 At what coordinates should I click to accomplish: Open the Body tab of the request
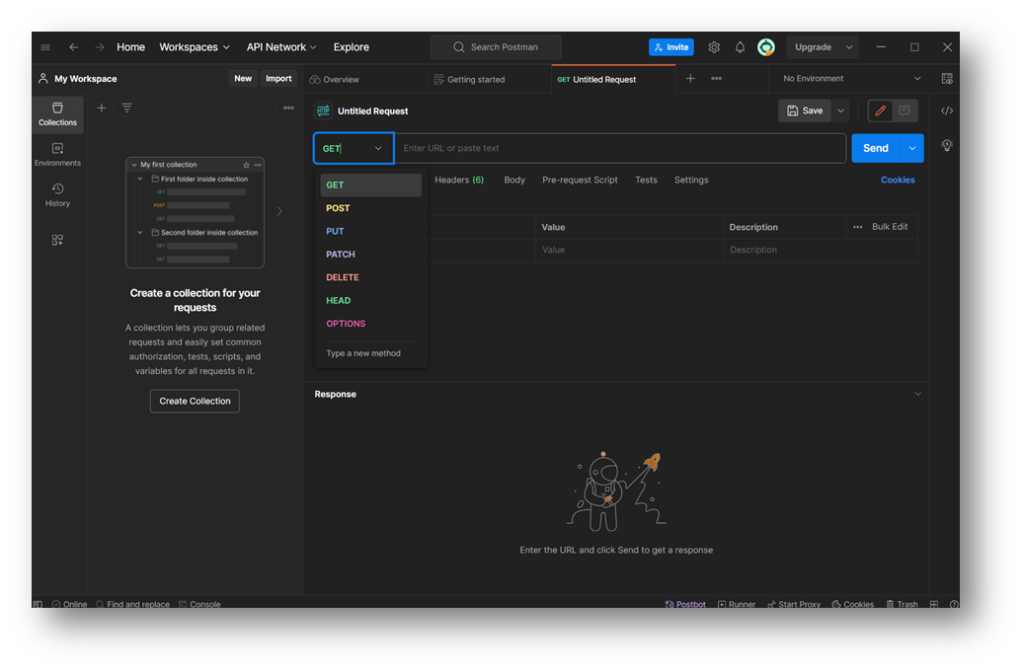(514, 180)
